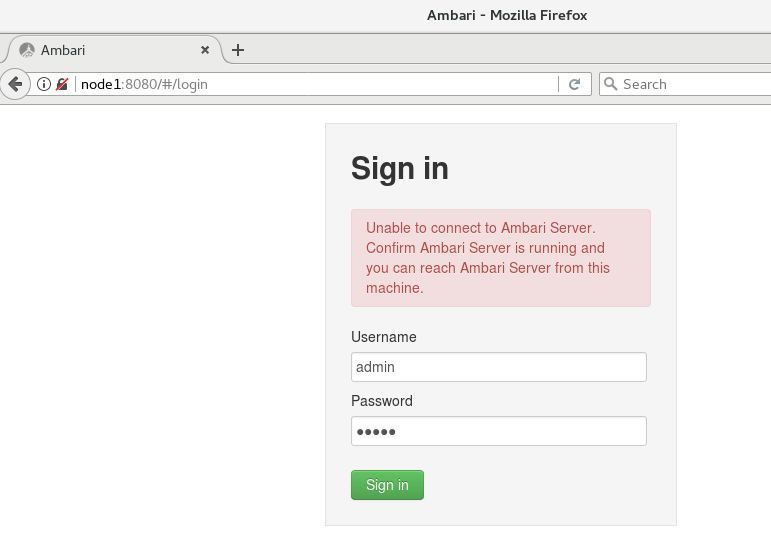
Task: Reload the current page
Action: 574,84
